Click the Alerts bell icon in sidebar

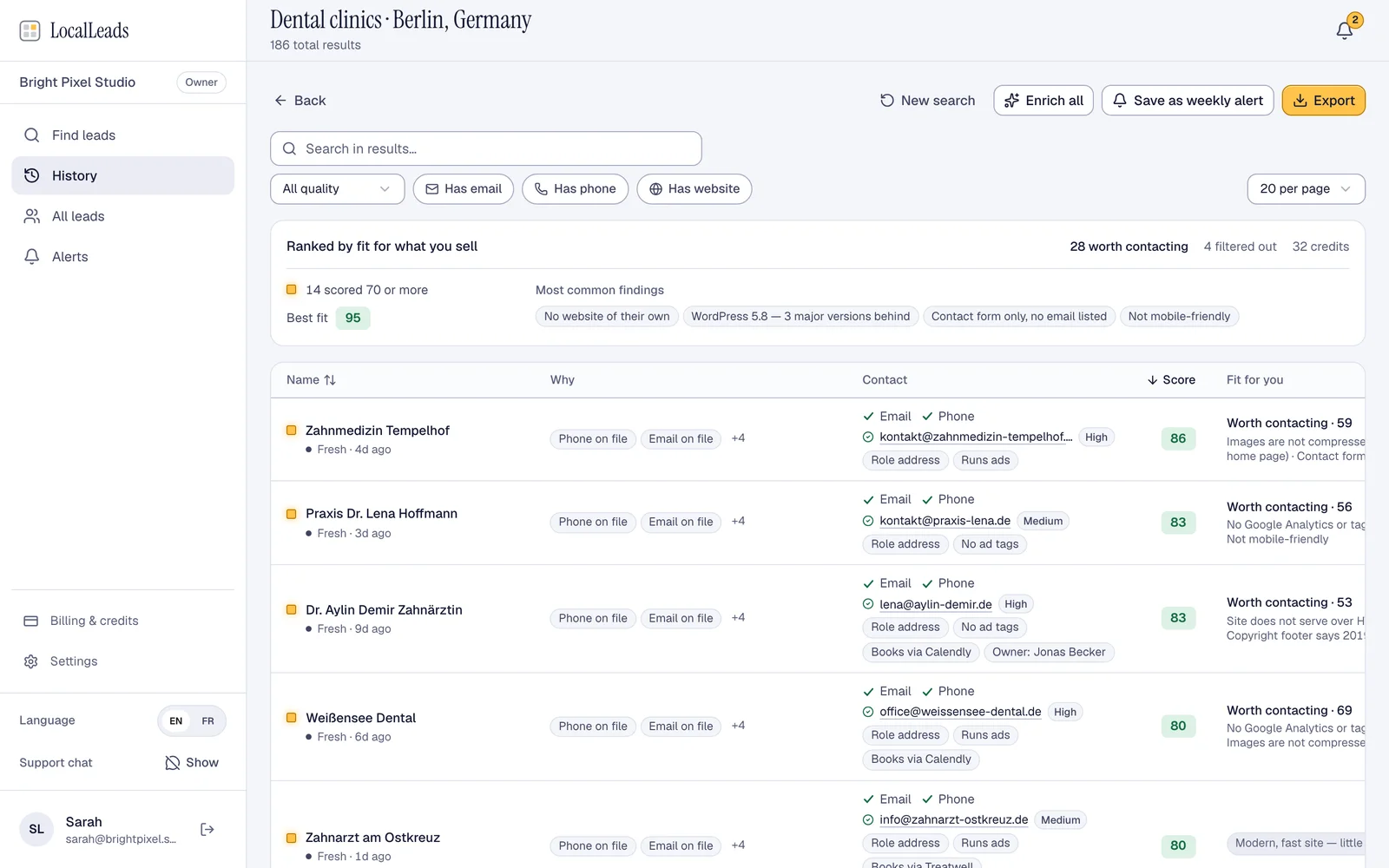click(32, 257)
